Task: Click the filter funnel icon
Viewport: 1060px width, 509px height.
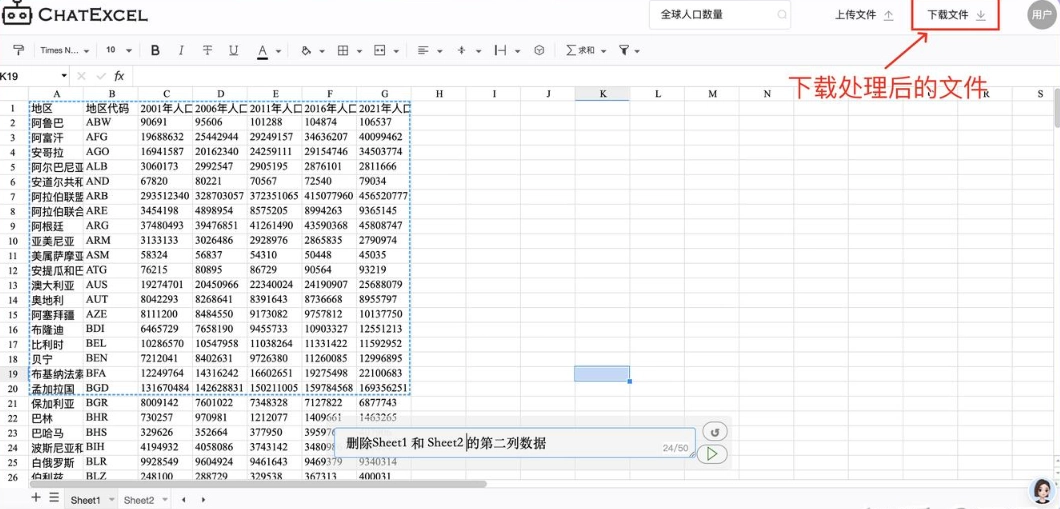Action: point(624,50)
